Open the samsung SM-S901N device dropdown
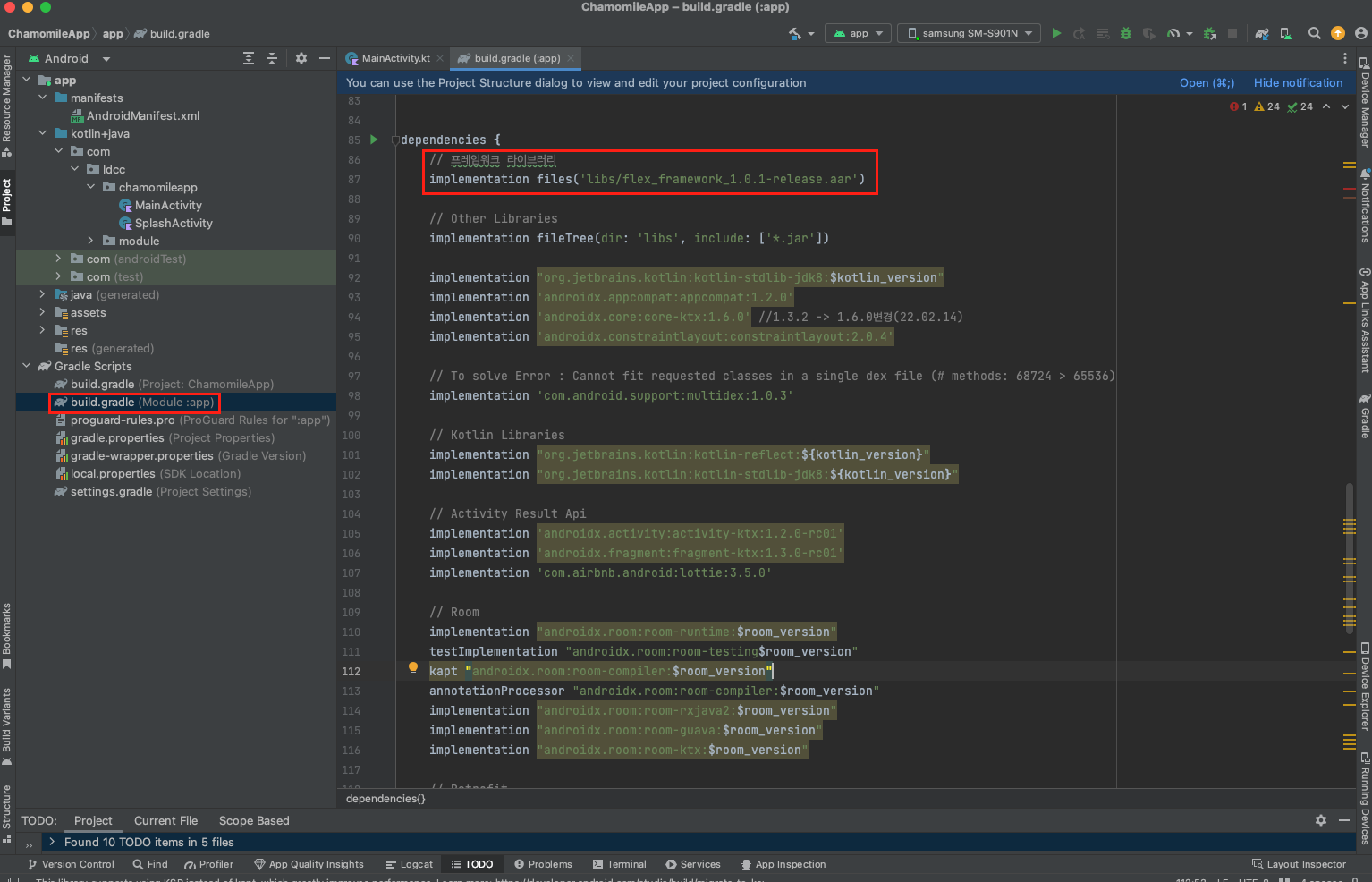 pos(970,33)
